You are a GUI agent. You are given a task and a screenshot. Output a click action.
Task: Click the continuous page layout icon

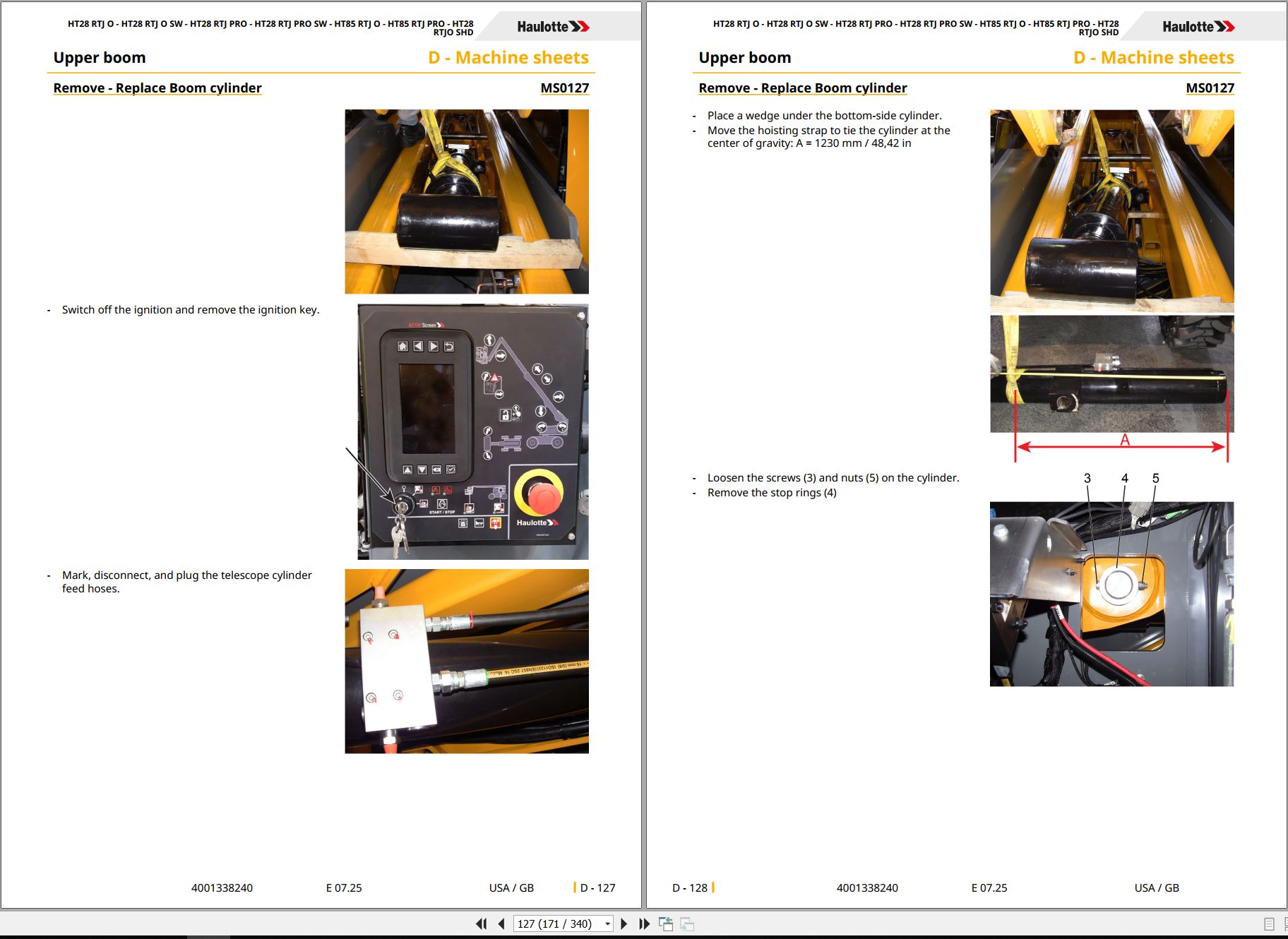1284,924
